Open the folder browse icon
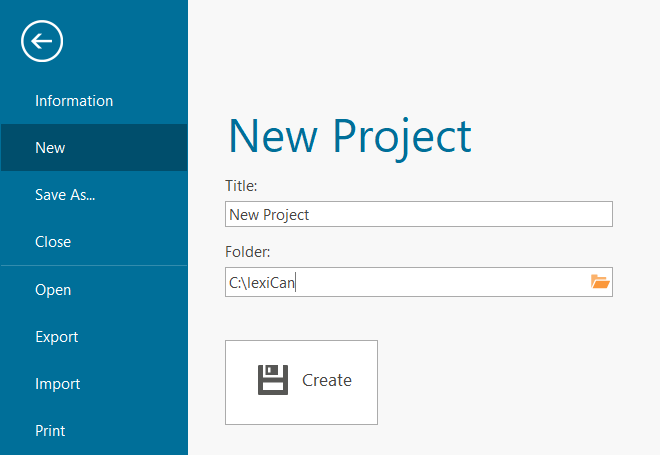This screenshot has width=660, height=455. 600,282
